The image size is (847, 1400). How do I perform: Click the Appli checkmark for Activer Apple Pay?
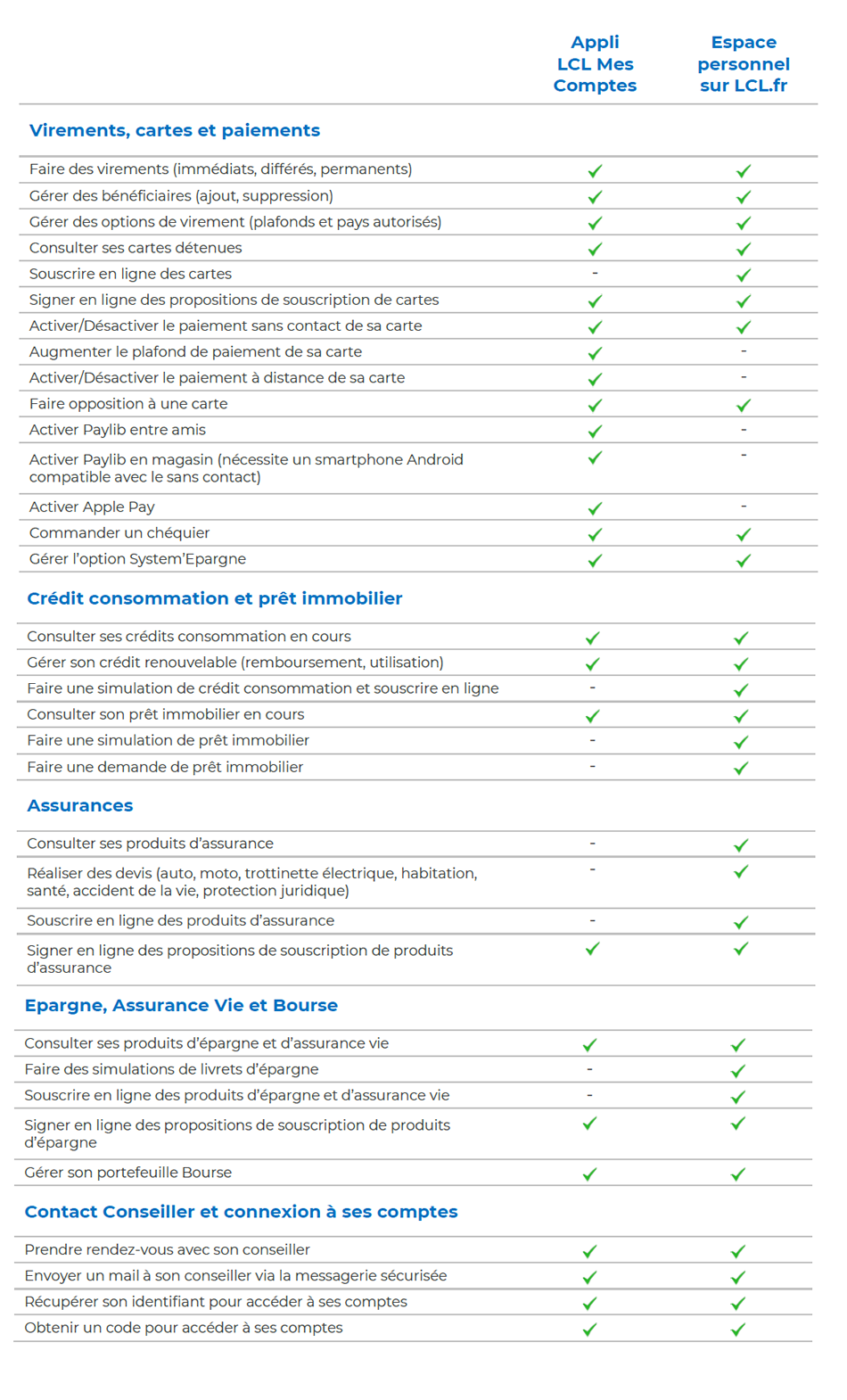595,508
